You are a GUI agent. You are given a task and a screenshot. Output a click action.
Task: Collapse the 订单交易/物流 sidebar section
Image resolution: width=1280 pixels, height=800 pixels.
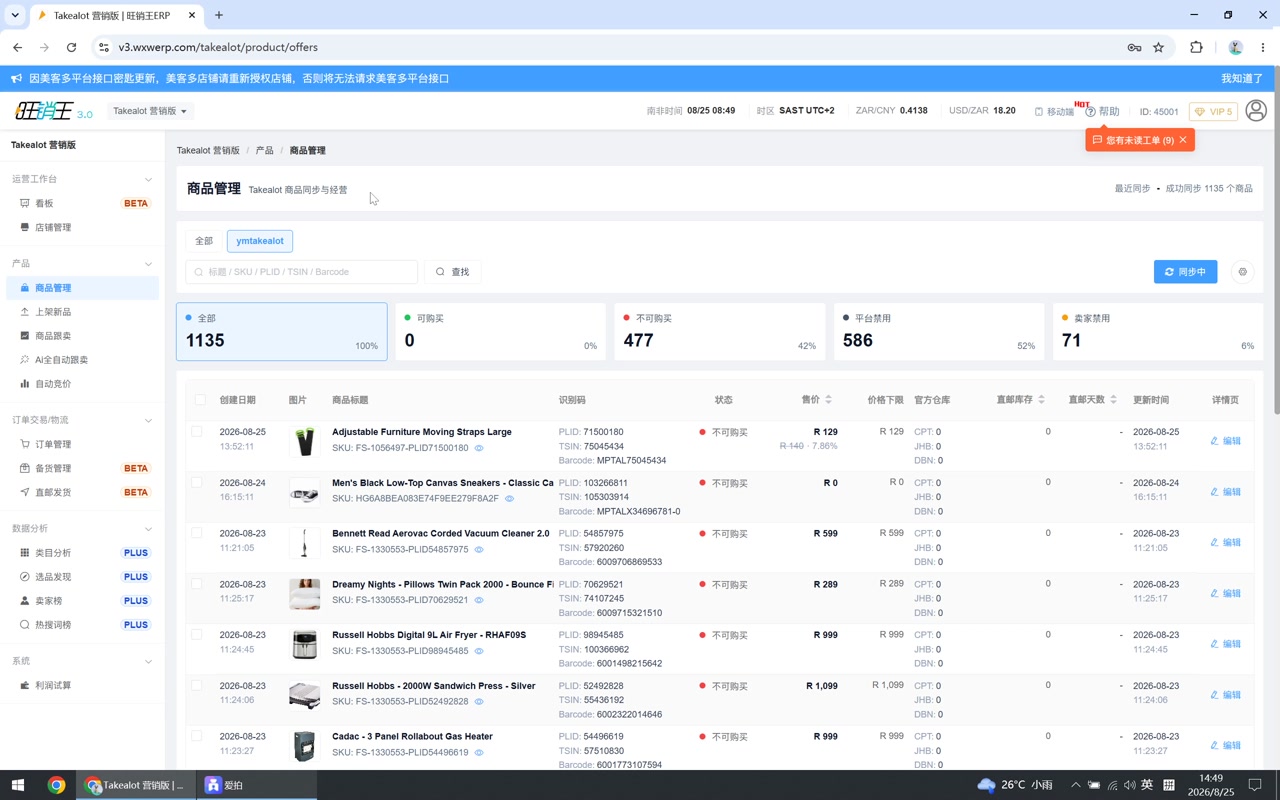coord(148,420)
